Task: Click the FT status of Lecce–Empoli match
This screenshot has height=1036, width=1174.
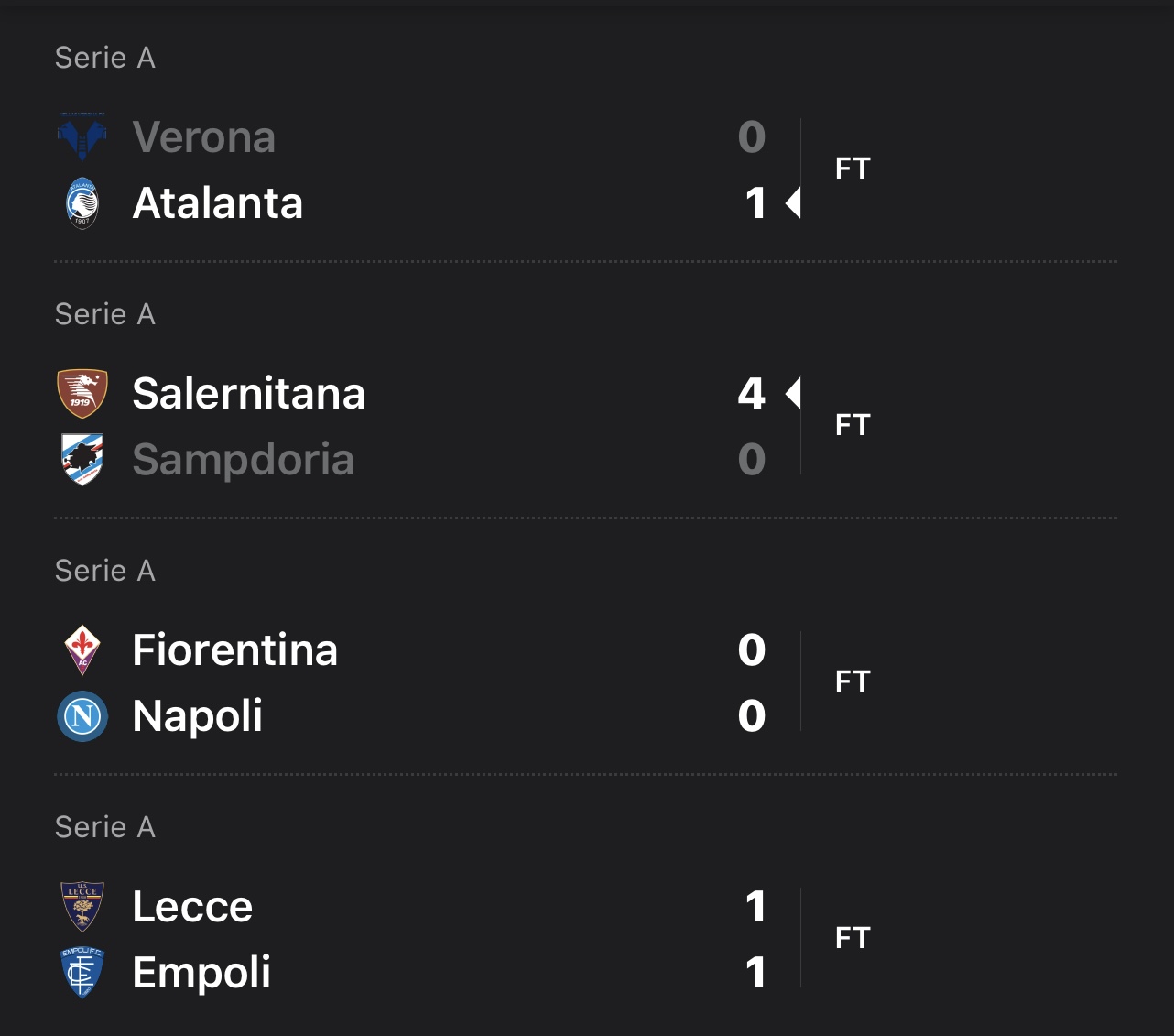Action: [853, 938]
